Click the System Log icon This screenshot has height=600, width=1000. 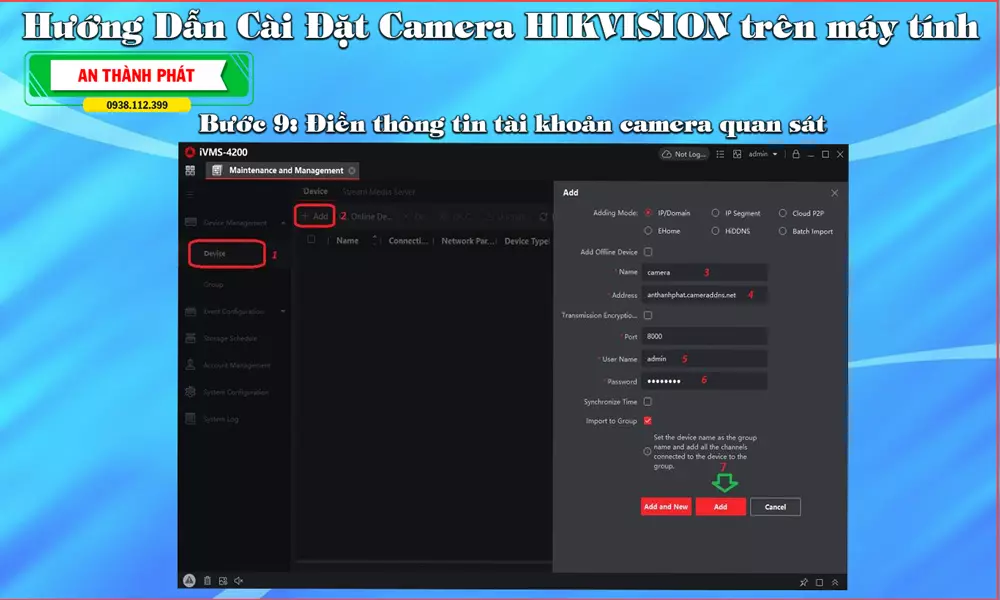point(190,419)
